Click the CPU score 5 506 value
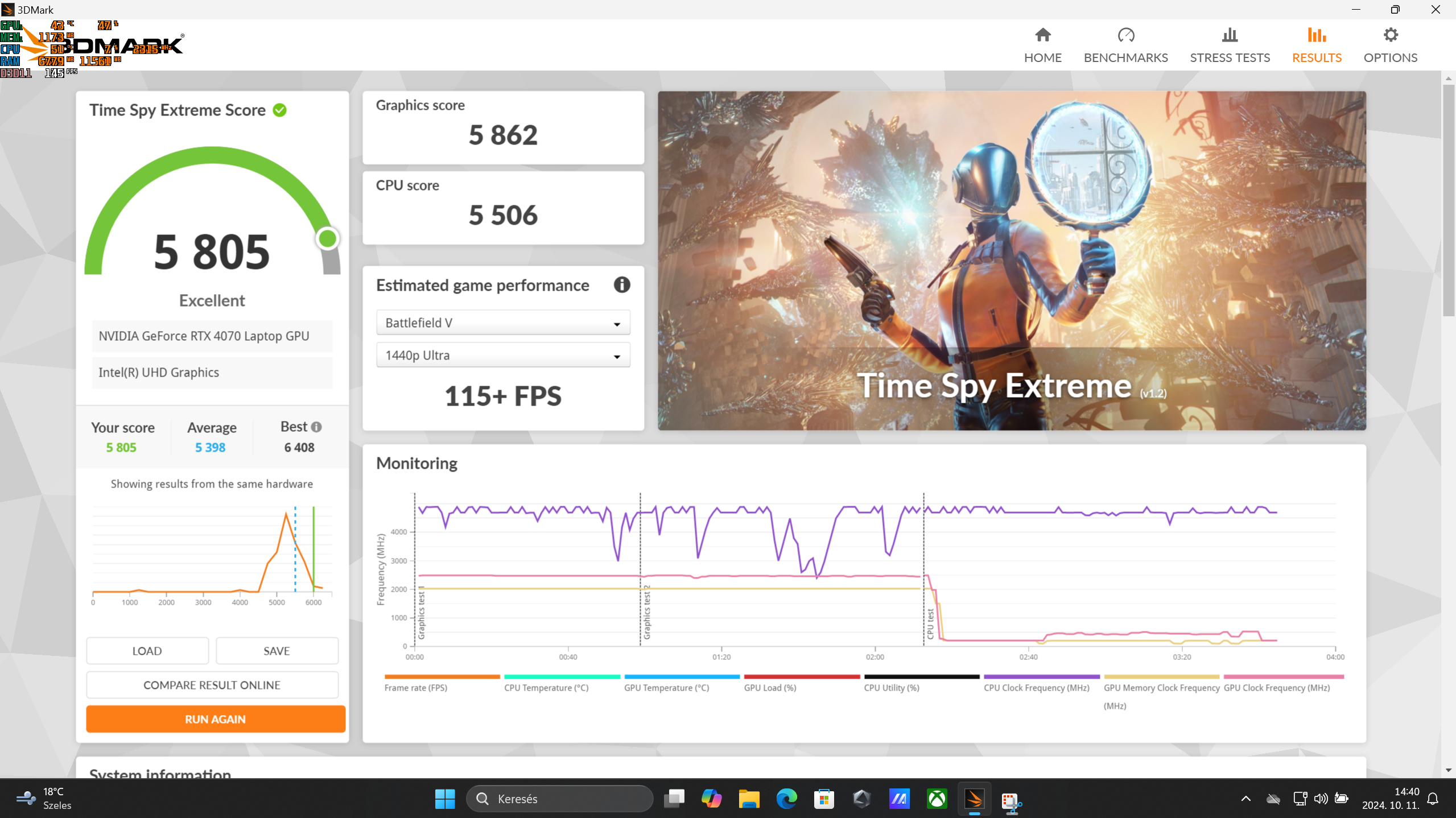The height and width of the screenshot is (818, 1456). point(502,215)
